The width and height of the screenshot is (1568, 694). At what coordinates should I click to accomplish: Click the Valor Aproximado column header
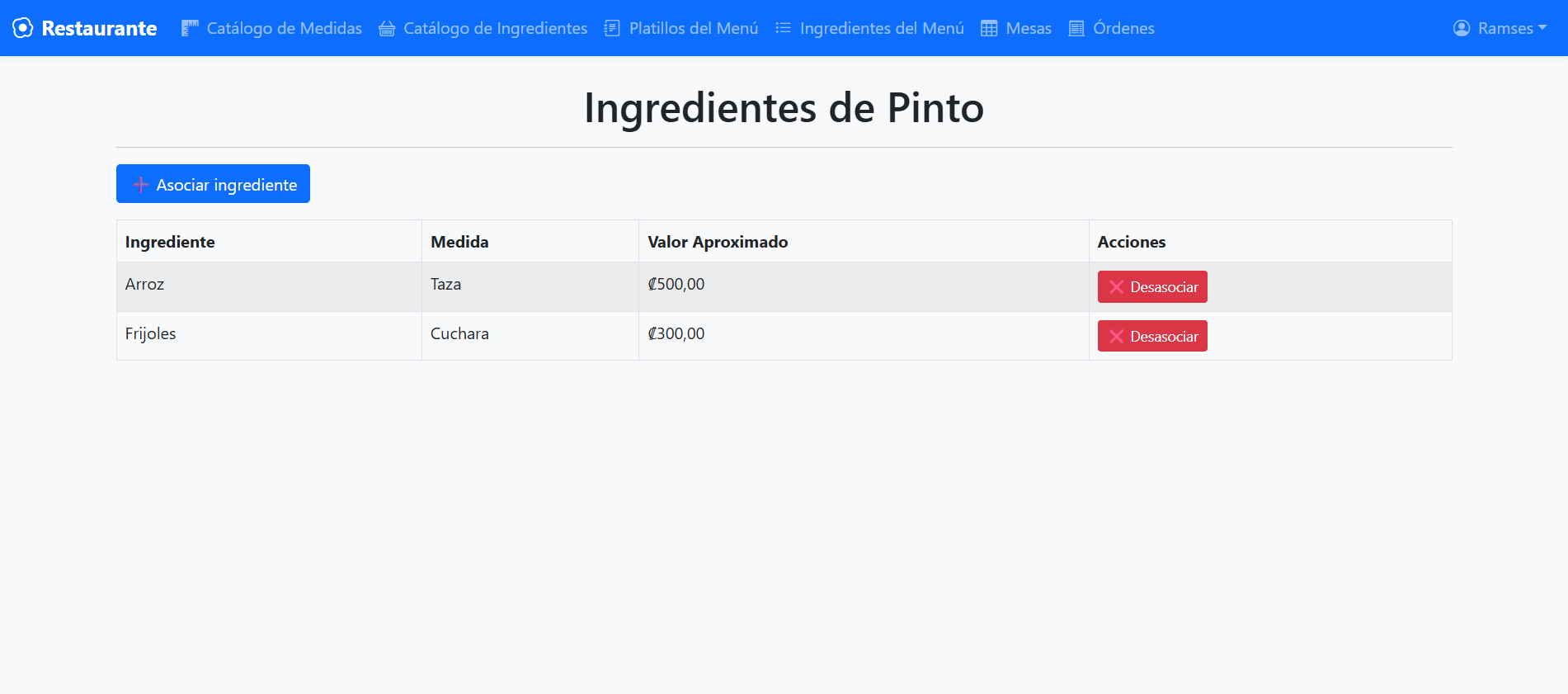click(718, 242)
